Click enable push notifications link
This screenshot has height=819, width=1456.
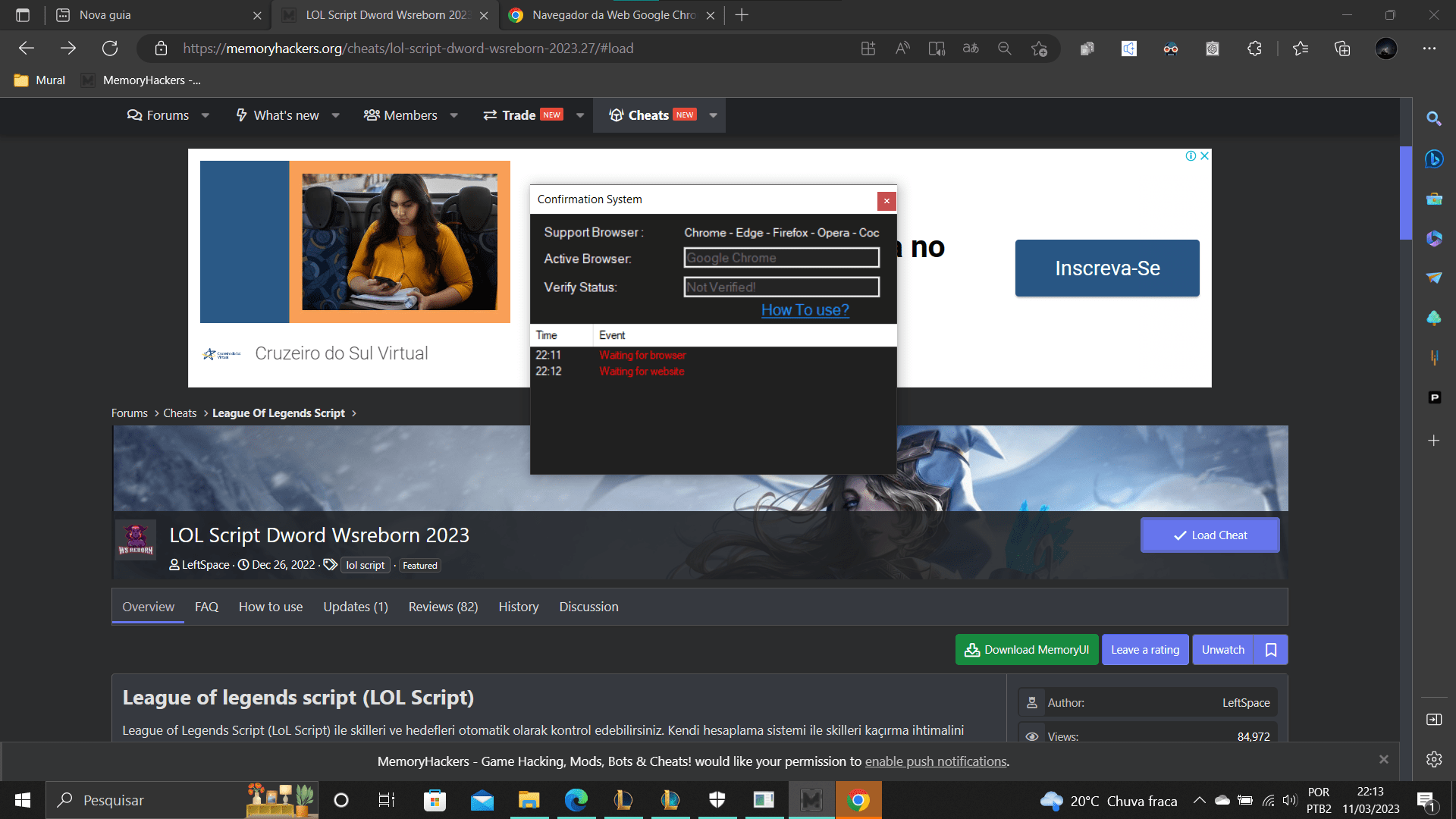(x=936, y=761)
